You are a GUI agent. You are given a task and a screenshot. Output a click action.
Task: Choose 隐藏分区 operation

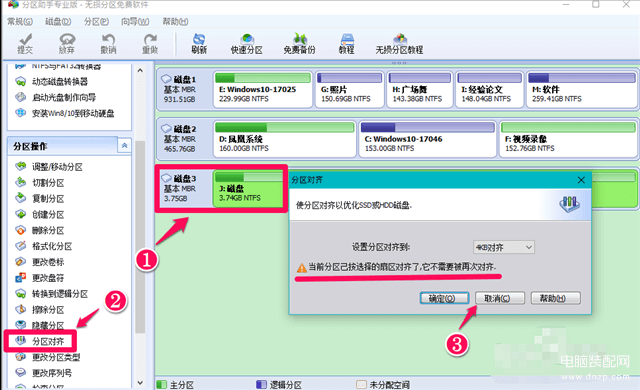point(40,325)
